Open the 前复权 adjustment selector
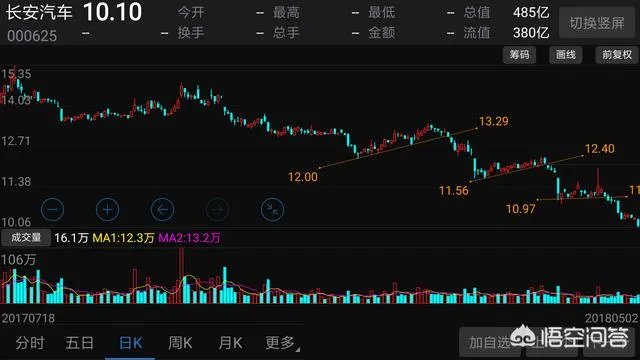Screen dimensions: 640x360 pos(617,55)
